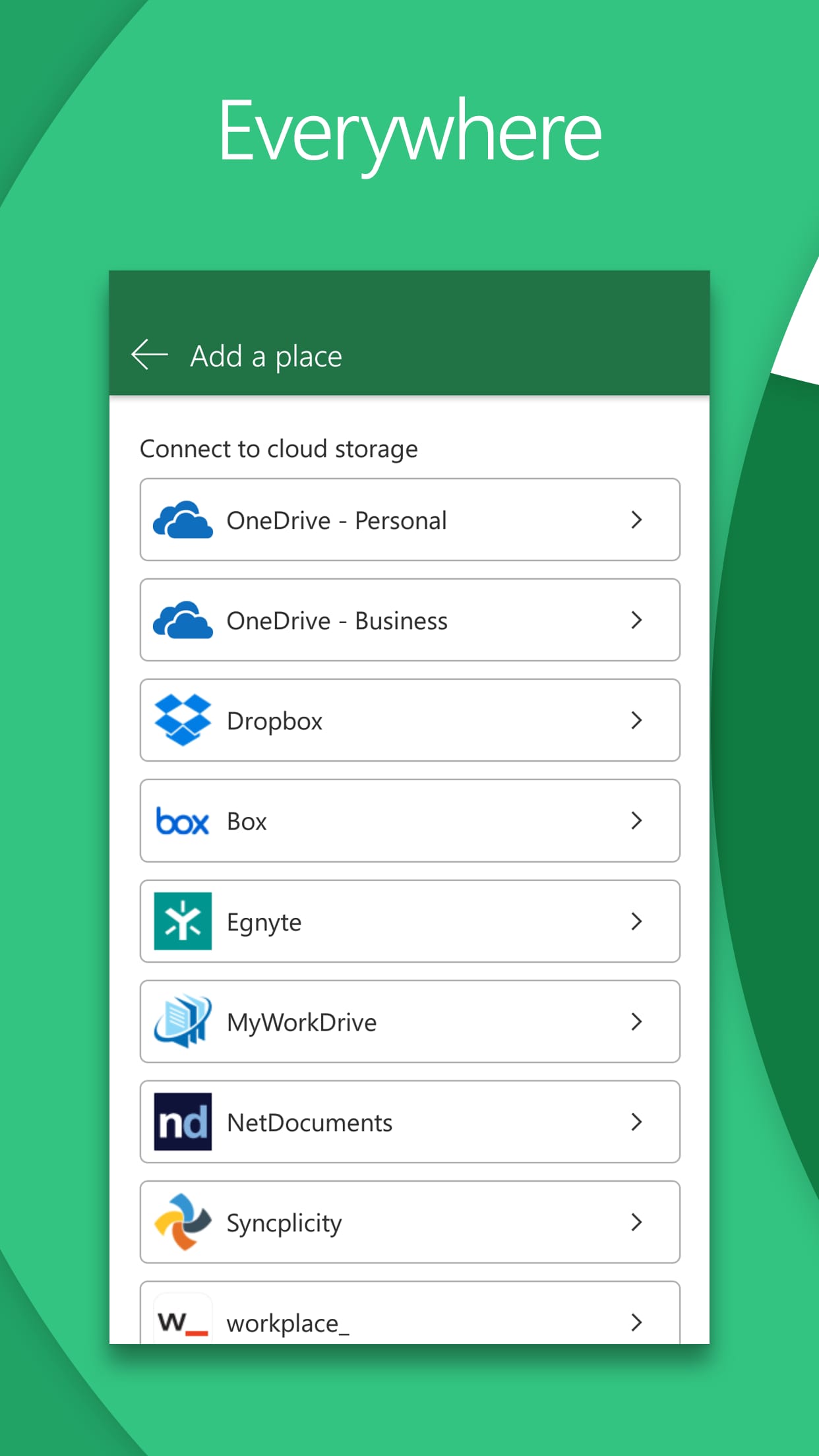Viewport: 819px width, 1456px height.
Task: Click the OneDrive Business cloud icon
Action: [183, 621]
